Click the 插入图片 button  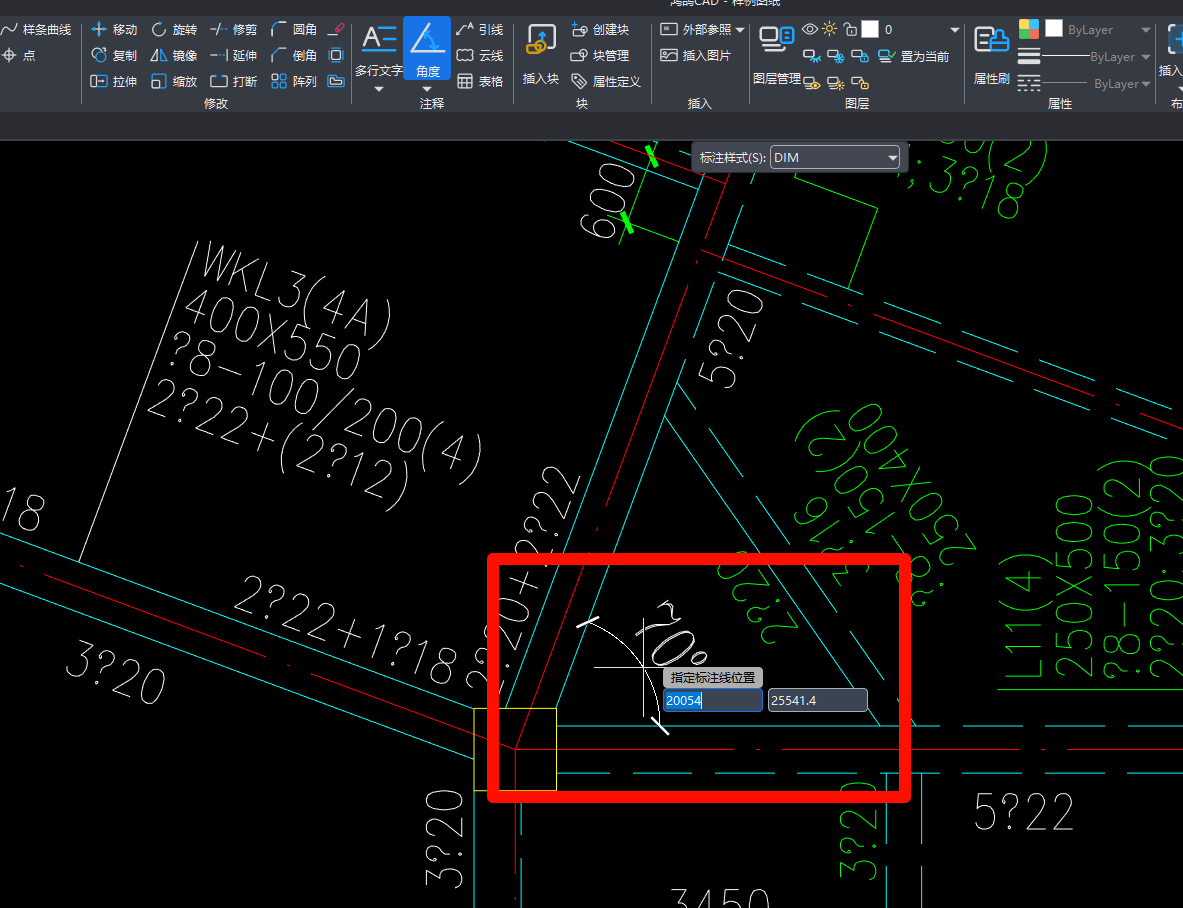tap(696, 56)
